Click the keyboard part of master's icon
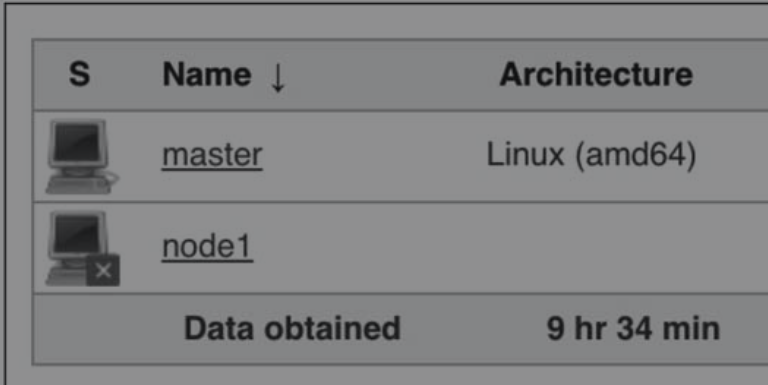768x385 pixels. tap(78, 185)
